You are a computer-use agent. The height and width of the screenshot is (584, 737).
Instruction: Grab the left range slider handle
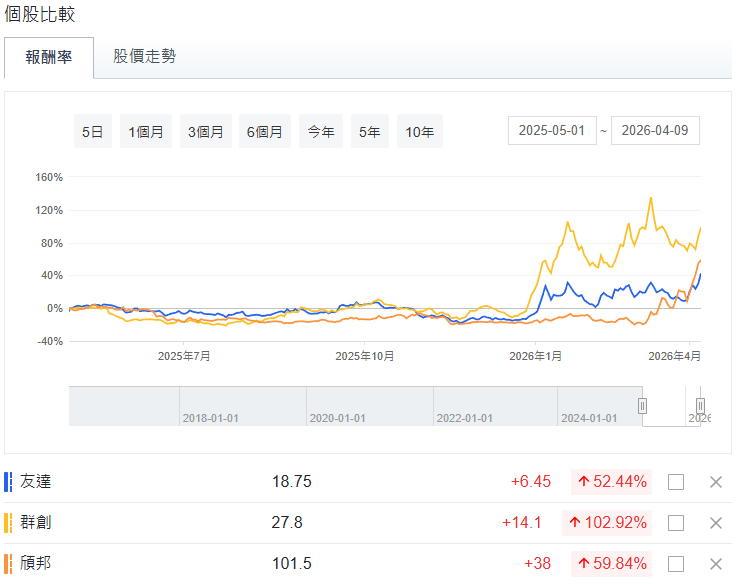(x=643, y=405)
